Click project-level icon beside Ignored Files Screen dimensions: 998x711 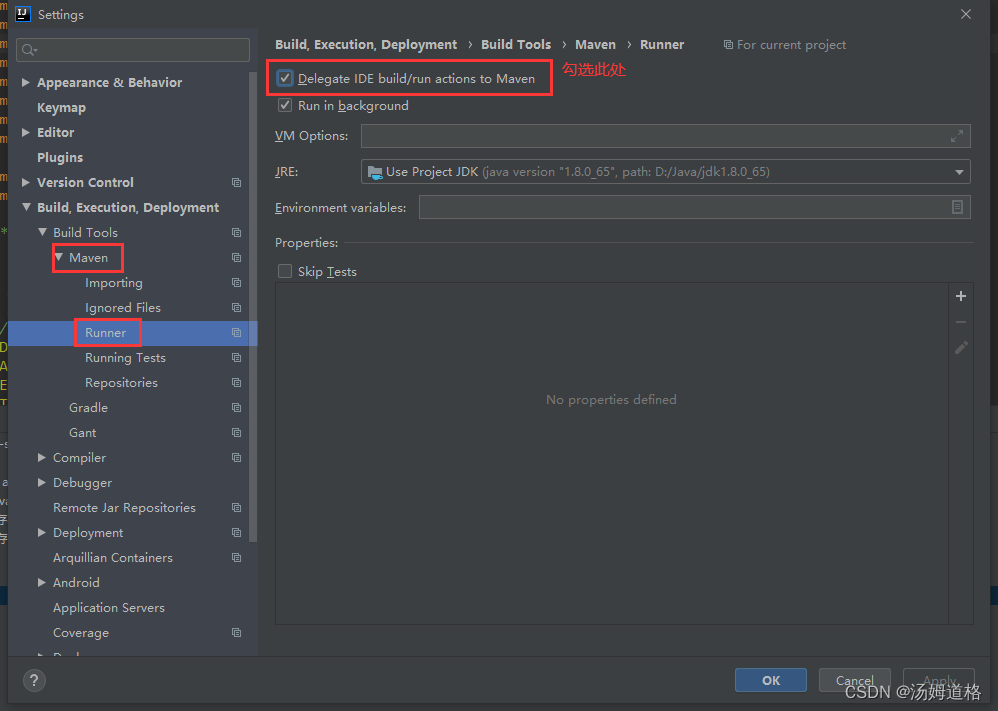(237, 307)
